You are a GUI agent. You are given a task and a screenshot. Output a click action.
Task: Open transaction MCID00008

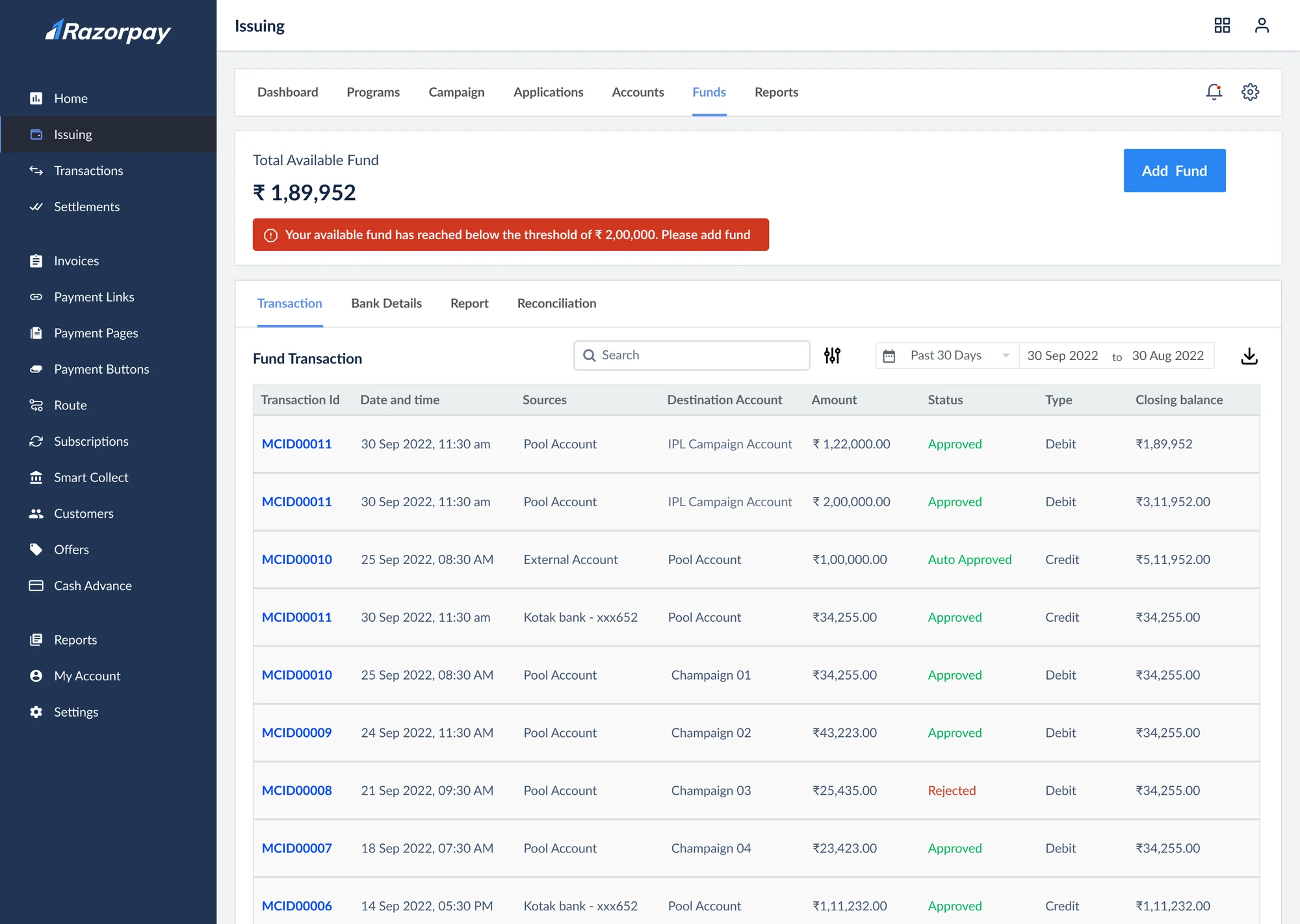296,791
